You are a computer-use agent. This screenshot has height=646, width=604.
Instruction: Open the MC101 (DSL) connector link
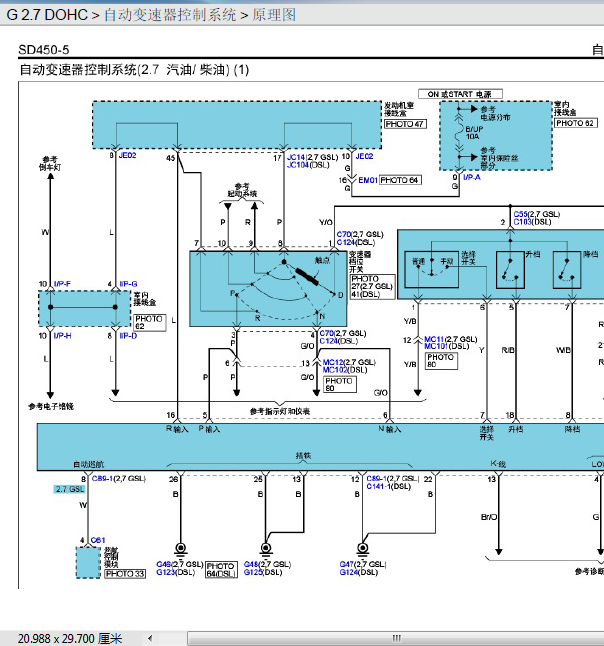[x=436, y=346]
